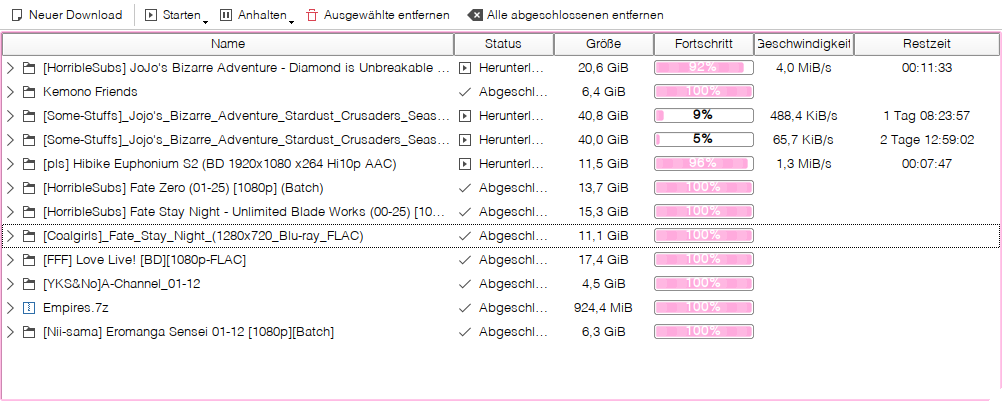Click the Neuer Download document icon
Viewport: 1002px width, 401px height.
coord(18,15)
